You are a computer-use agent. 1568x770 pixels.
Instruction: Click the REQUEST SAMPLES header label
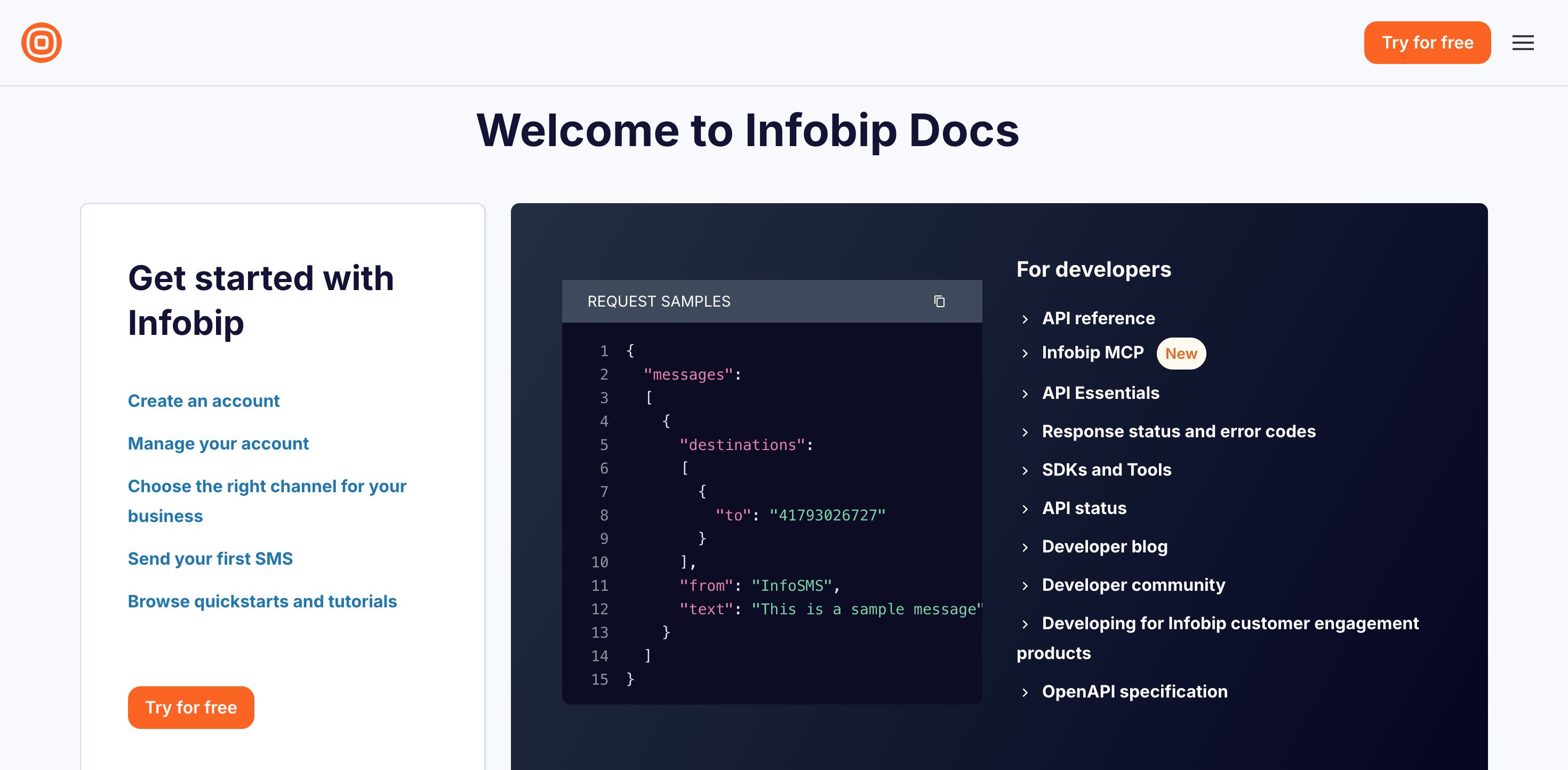click(x=659, y=301)
